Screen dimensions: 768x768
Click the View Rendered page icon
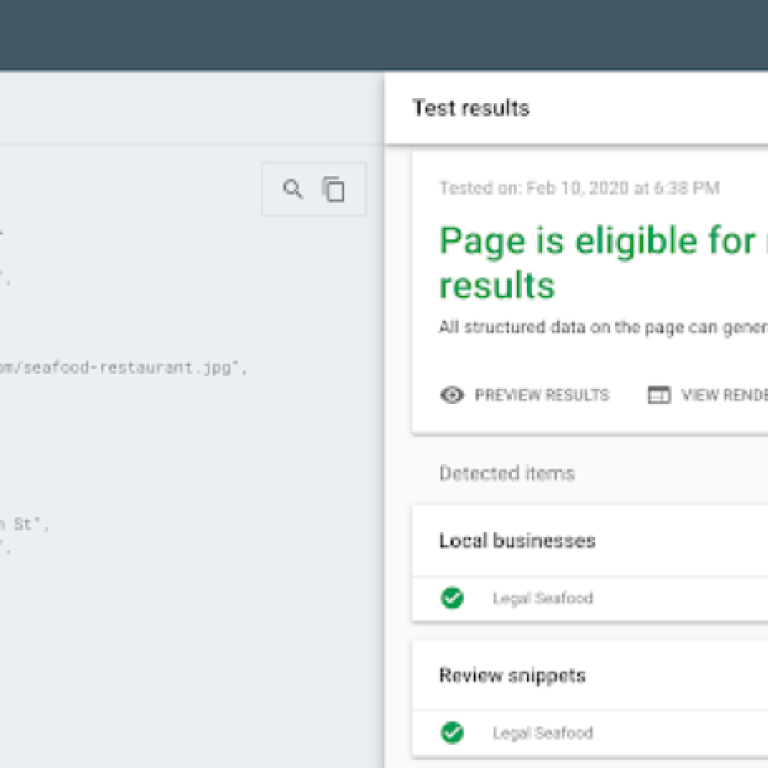(658, 395)
